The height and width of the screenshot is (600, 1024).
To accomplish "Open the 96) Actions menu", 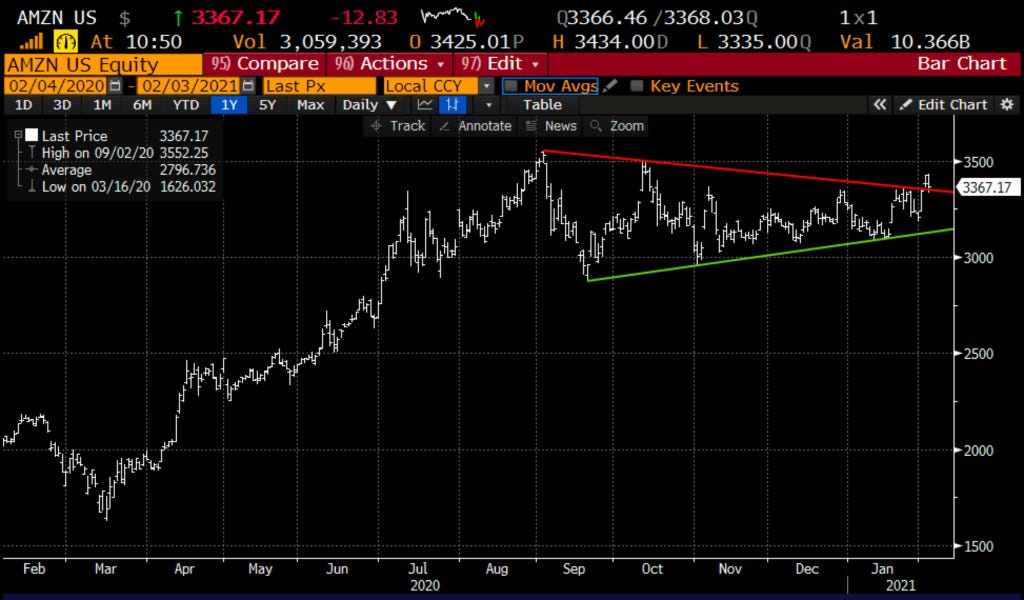I will pos(390,64).
